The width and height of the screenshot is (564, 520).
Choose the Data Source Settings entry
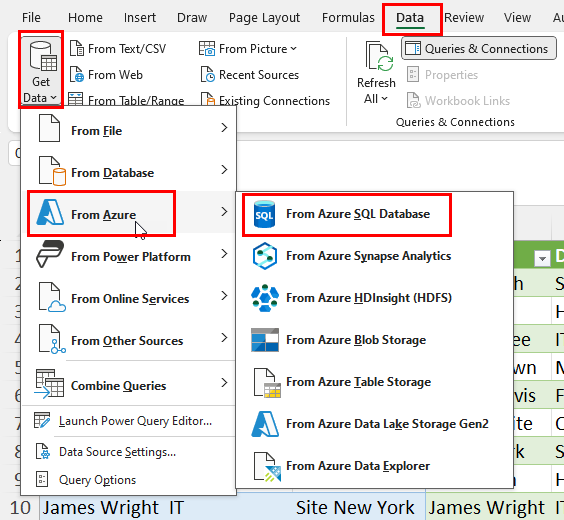[128, 452]
